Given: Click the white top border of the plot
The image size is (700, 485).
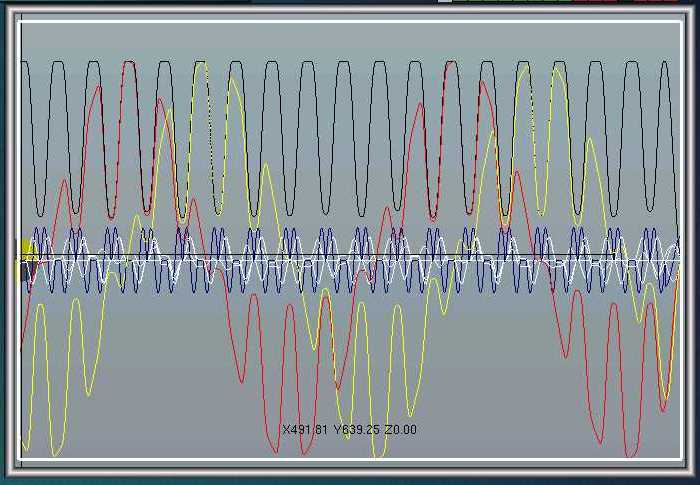Looking at the screenshot, I should [350, 21].
